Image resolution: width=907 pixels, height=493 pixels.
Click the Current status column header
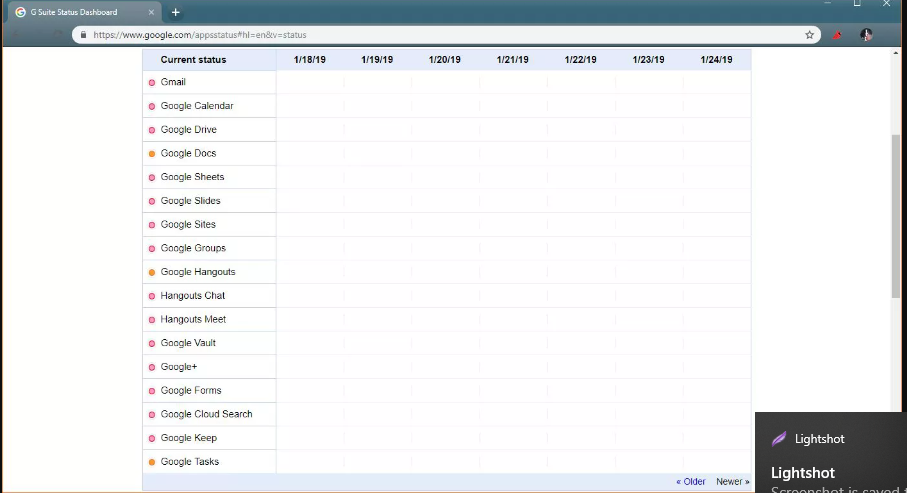(x=193, y=60)
